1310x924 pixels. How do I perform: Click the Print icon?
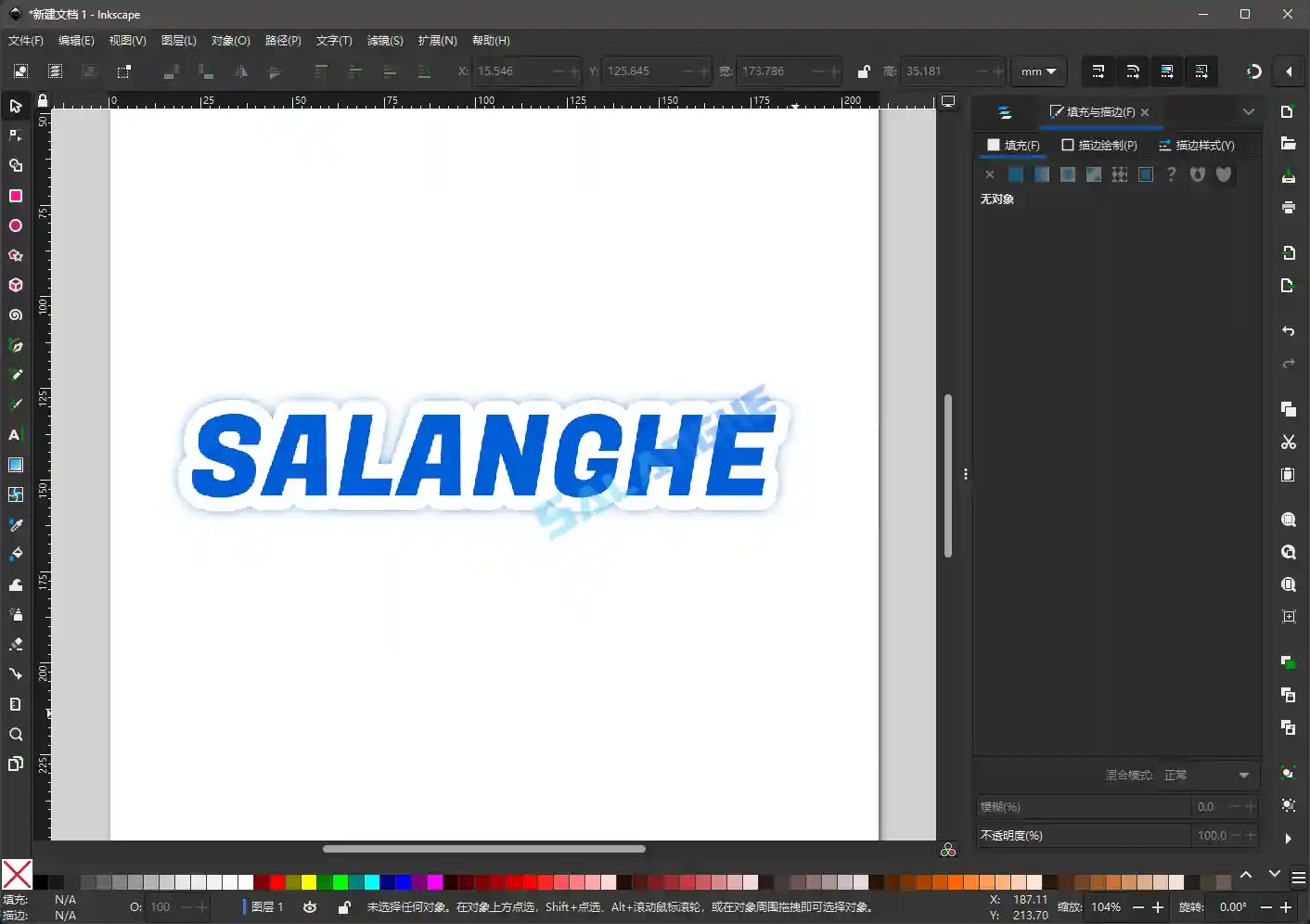coord(1288,207)
